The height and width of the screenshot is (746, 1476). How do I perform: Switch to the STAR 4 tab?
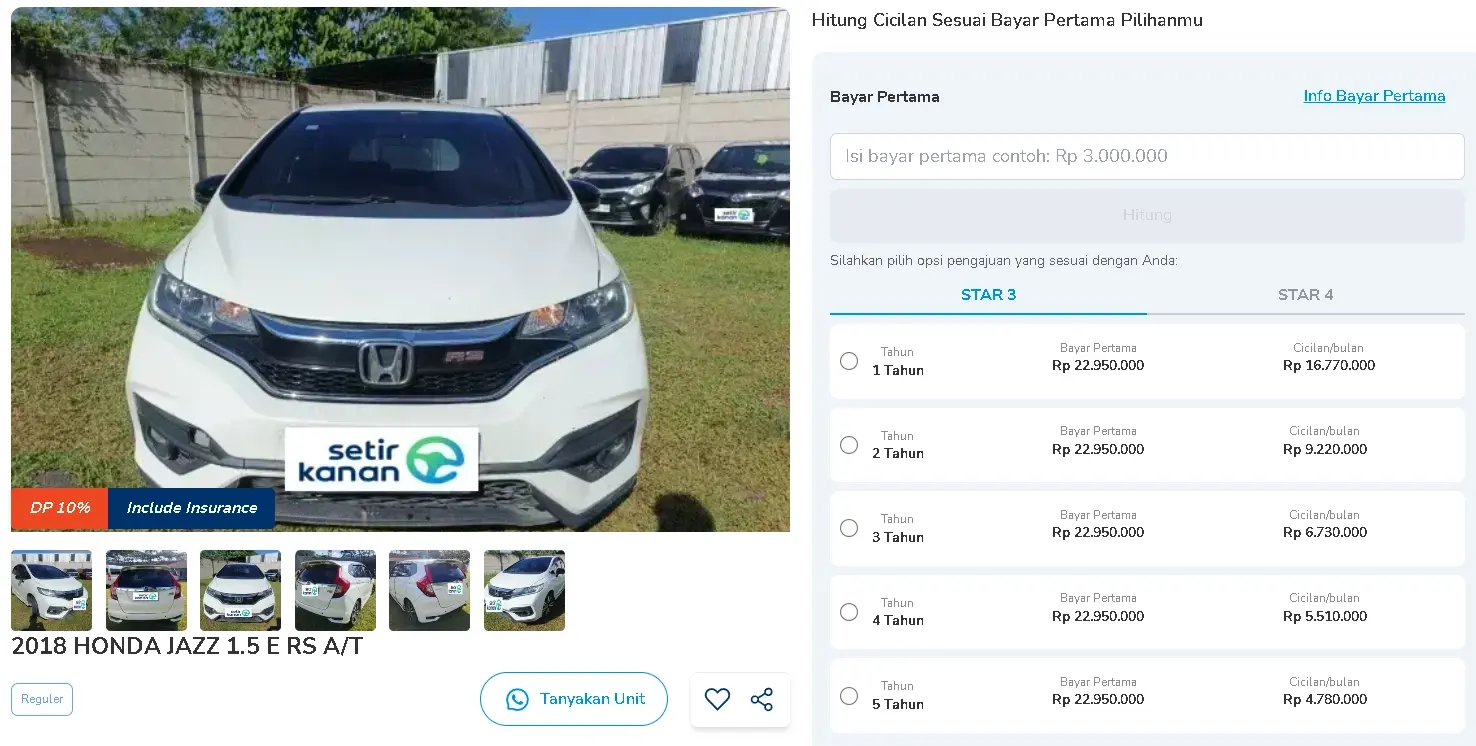click(1305, 295)
